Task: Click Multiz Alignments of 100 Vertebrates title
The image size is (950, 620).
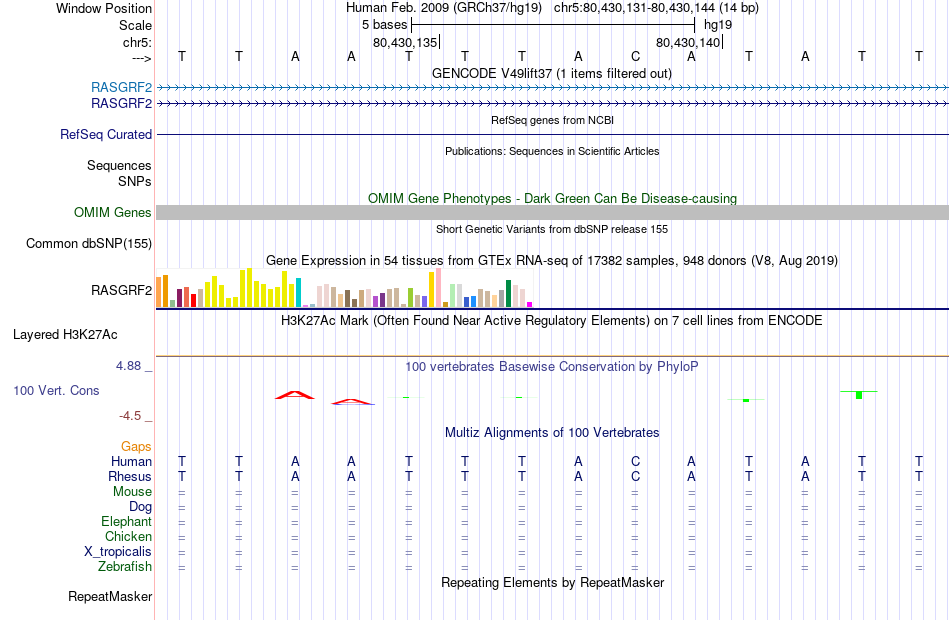Action: point(552,433)
